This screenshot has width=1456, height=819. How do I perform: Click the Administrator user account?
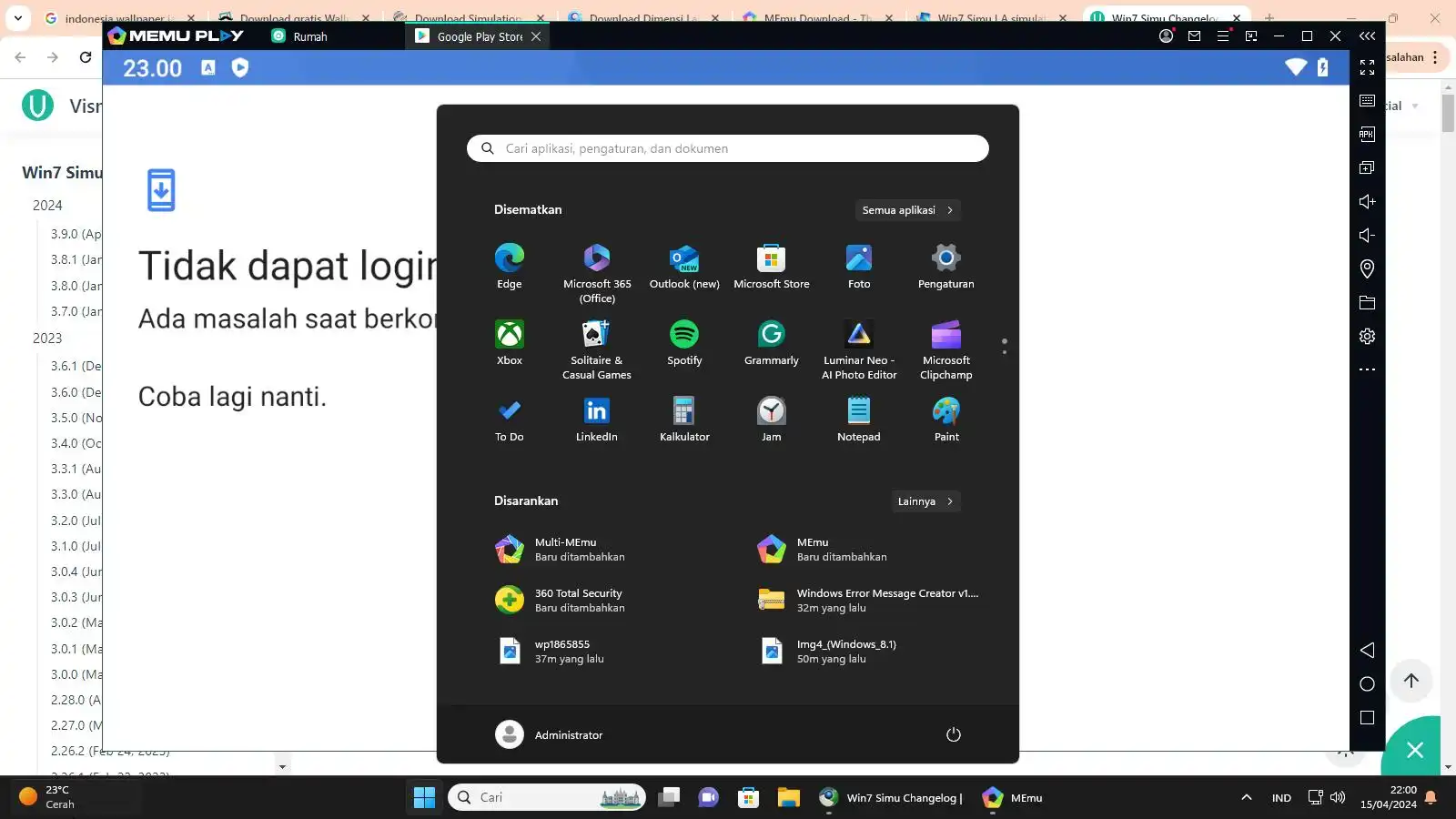[x=550, y=734]
